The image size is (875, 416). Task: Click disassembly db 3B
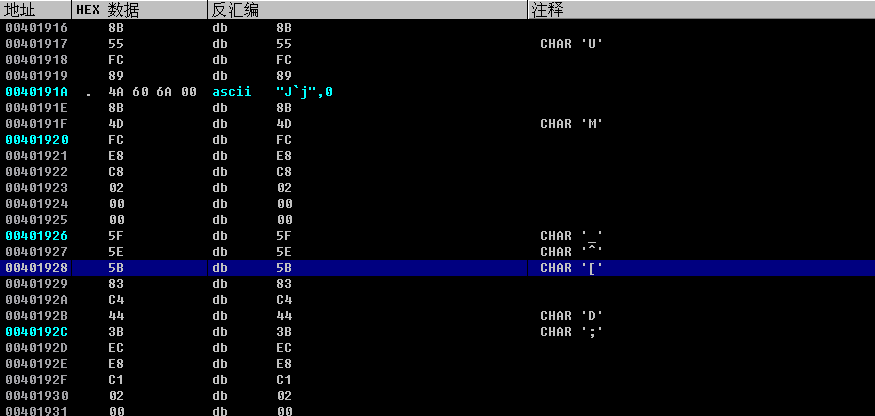pyautogui.click(x=252, y=332)
